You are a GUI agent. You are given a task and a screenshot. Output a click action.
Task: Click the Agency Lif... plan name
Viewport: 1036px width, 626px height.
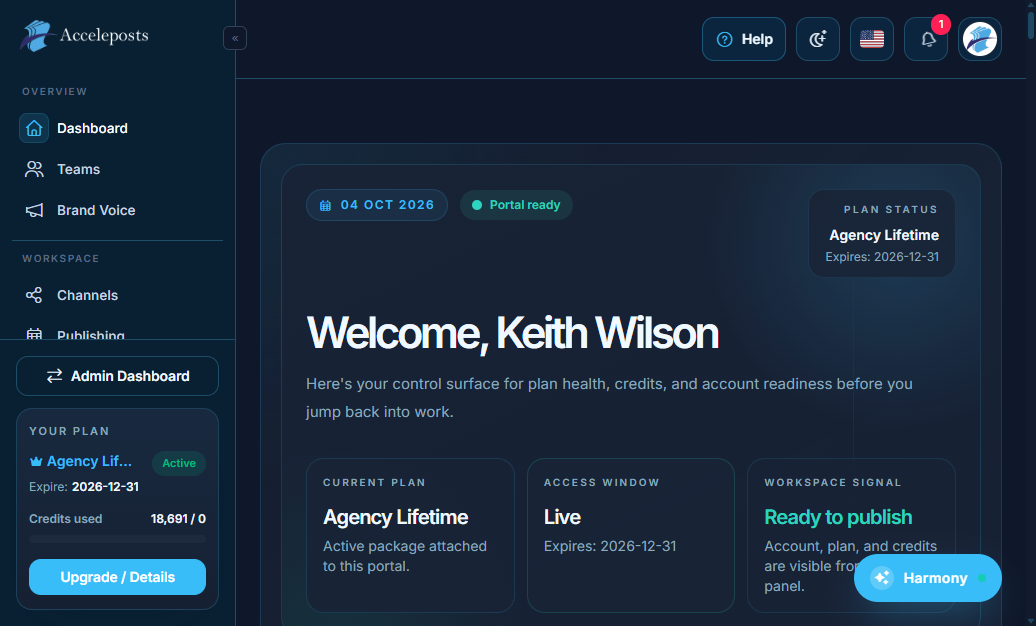[89, 461]
